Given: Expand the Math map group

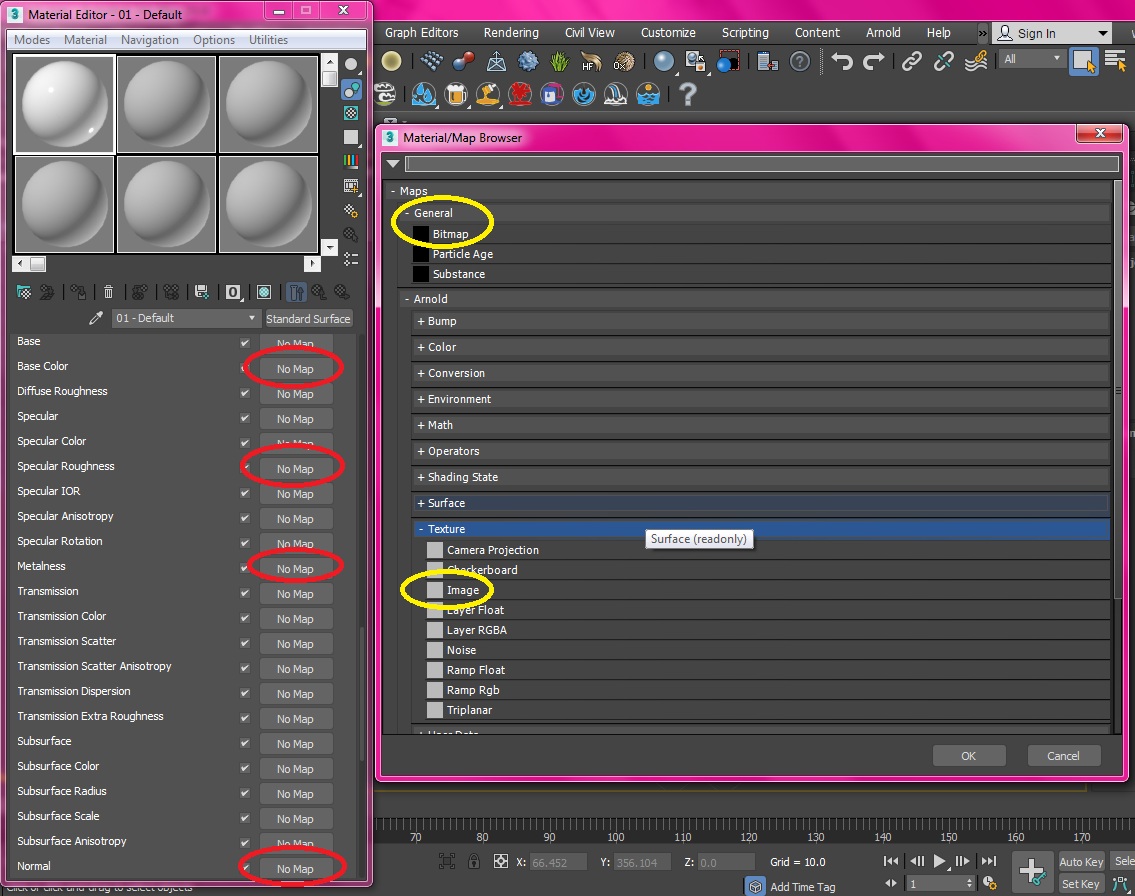Looking at the screenshot, I should (421, 426).
